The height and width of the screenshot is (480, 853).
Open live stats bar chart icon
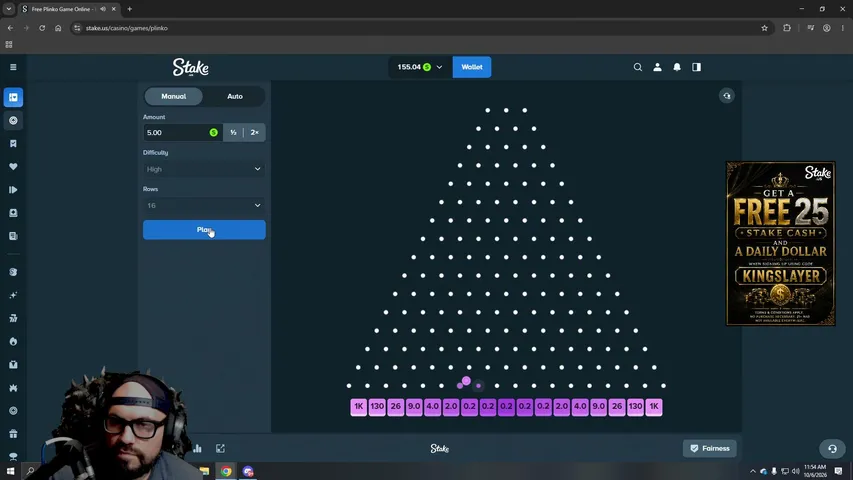[197, 448]
